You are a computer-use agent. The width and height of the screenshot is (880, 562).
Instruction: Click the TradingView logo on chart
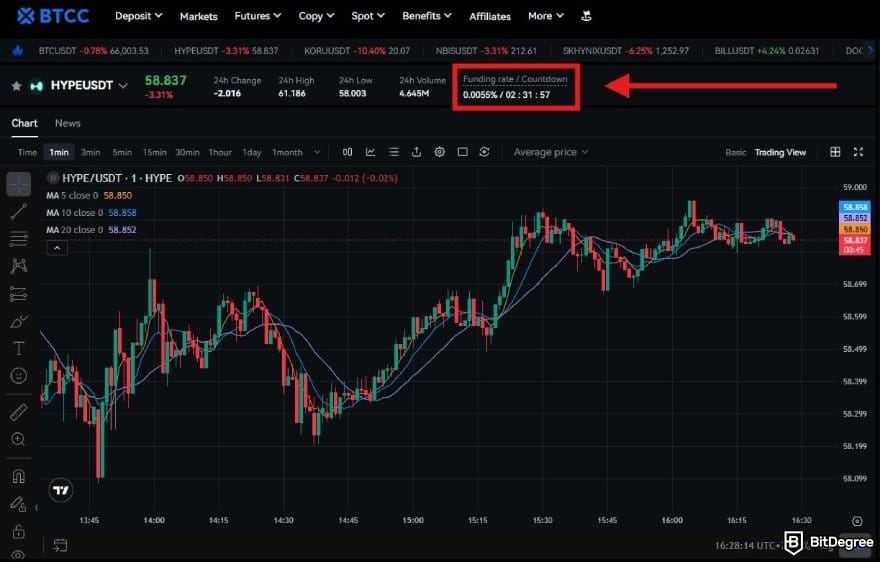click(x=61, y=490)
